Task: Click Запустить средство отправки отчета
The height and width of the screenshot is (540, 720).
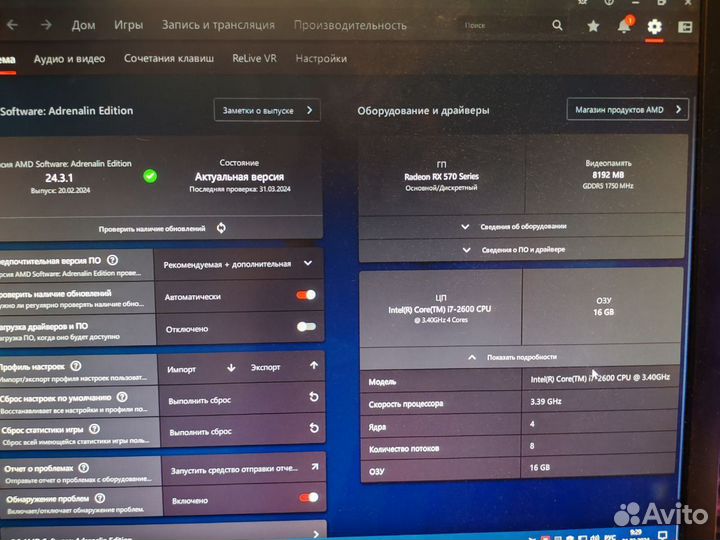Action: coord(234,470)
